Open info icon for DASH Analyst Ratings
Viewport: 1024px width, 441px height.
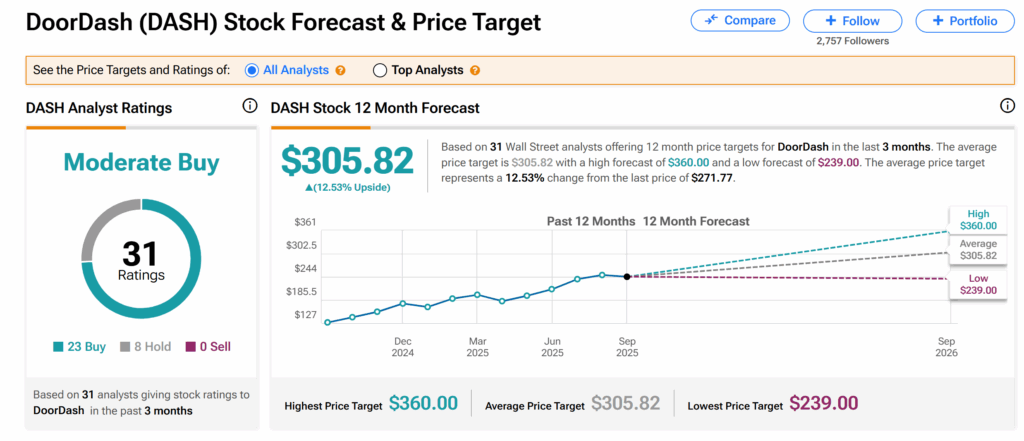pyautogui.click(x=249, y=107)
